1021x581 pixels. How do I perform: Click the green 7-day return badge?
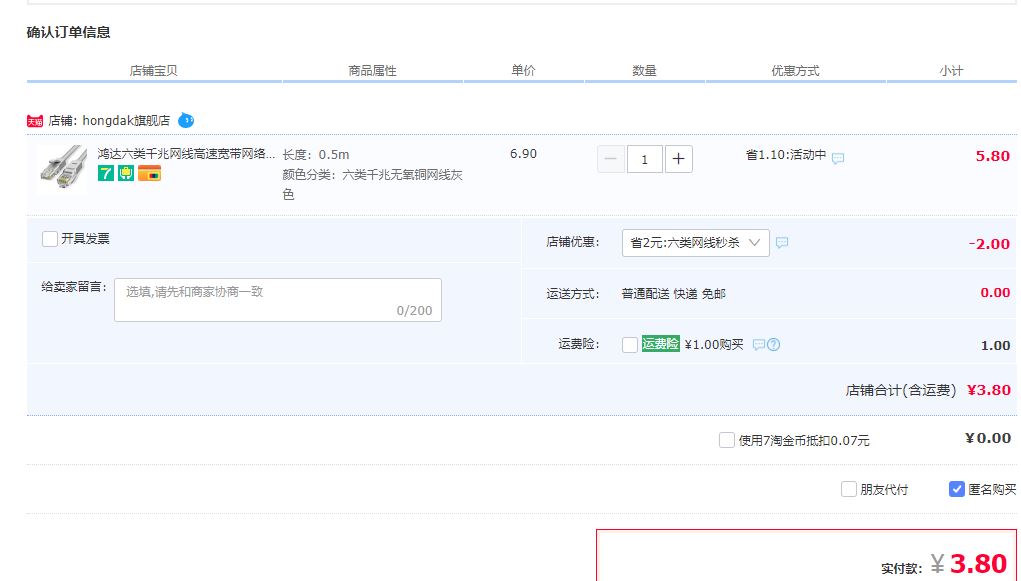click(105, 173)
